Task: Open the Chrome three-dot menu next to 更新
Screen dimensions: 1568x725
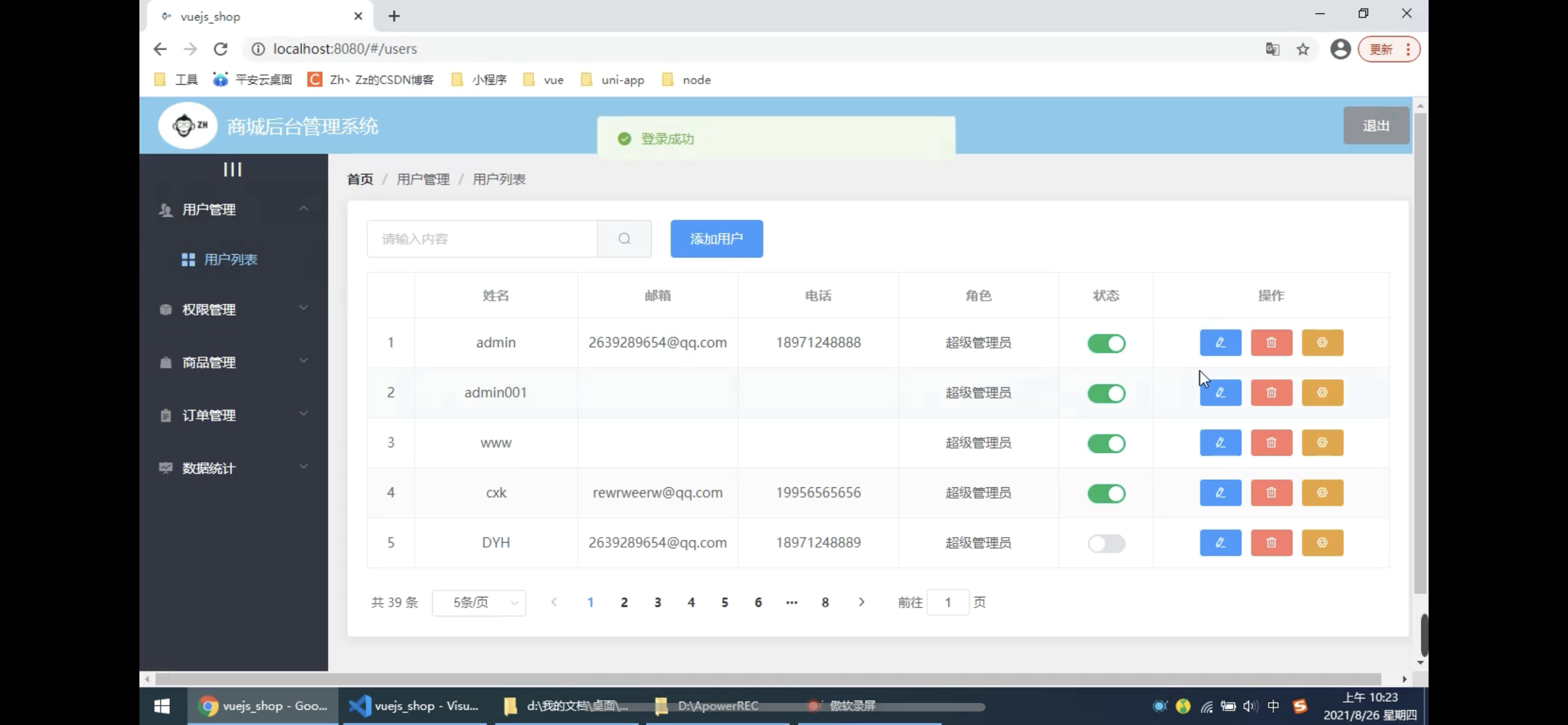Action: [1408, 49]
